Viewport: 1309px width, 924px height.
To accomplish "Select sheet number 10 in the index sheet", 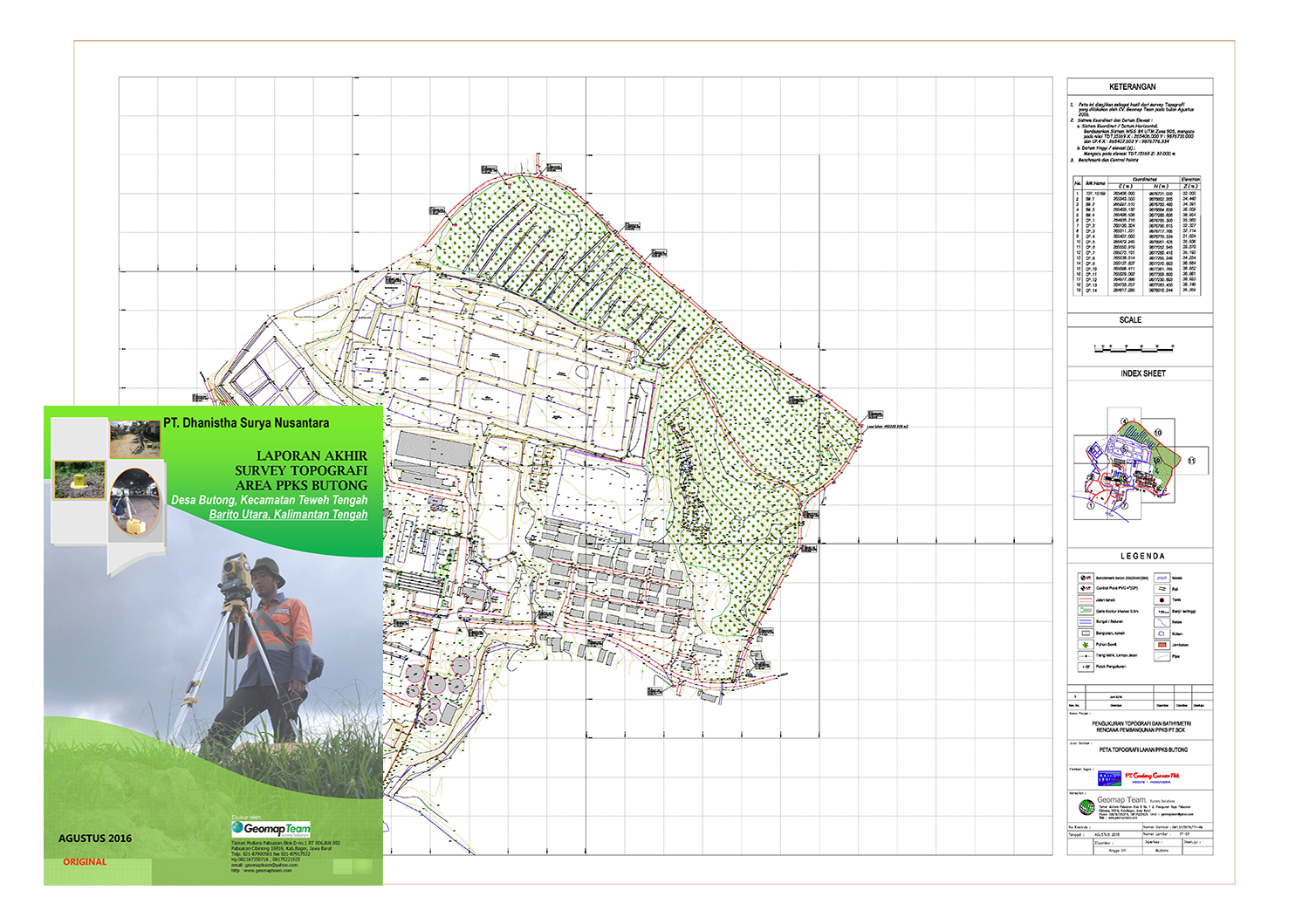I will tap(1158, 433).
